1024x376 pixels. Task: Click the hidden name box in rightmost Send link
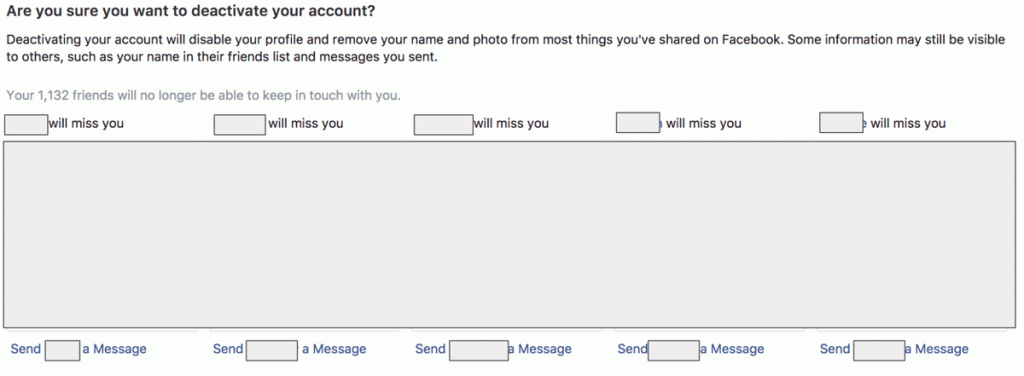coord(879,351)
